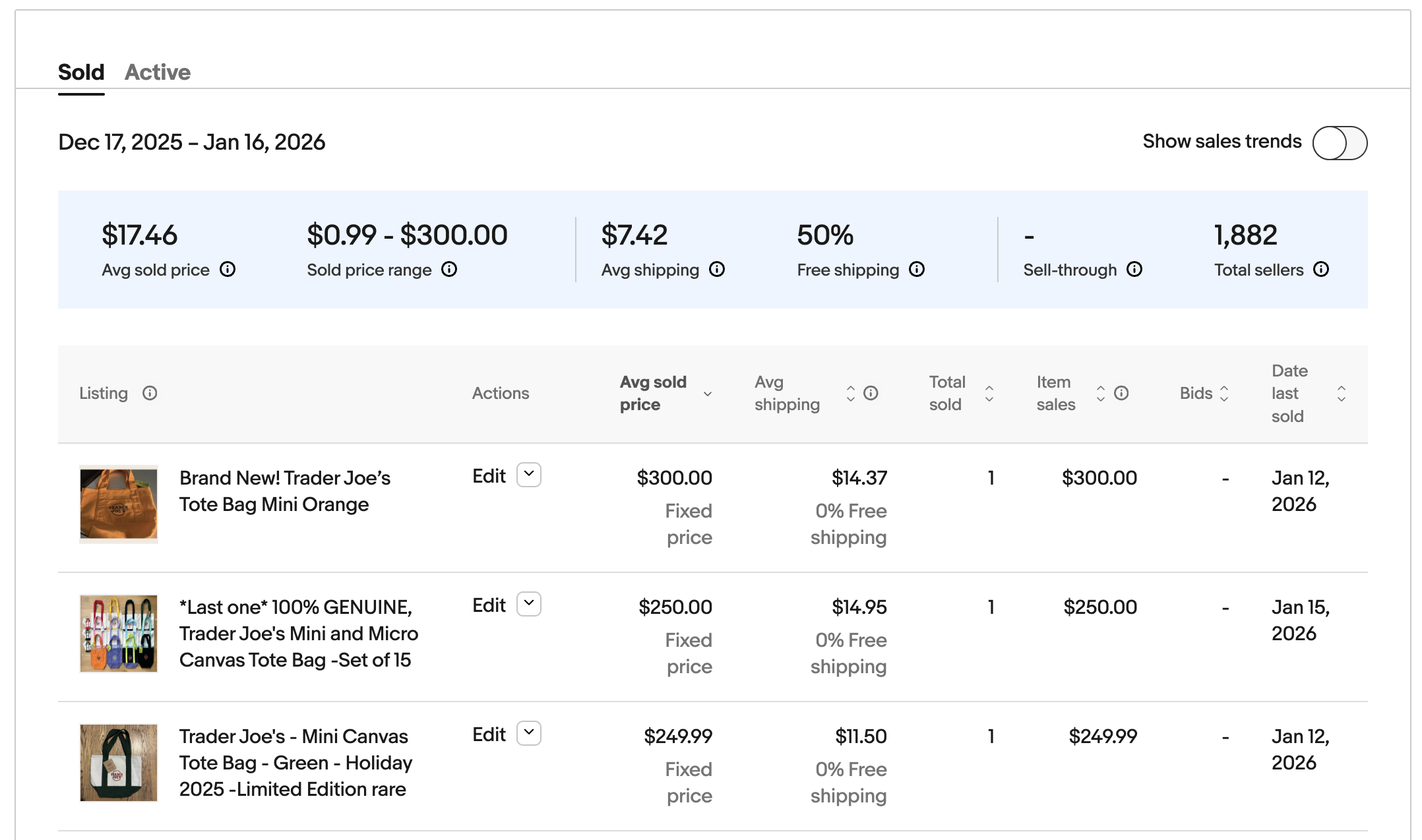Sort by Total sold column arrows
The image size is (1422, 840).
tap(989, 394)
